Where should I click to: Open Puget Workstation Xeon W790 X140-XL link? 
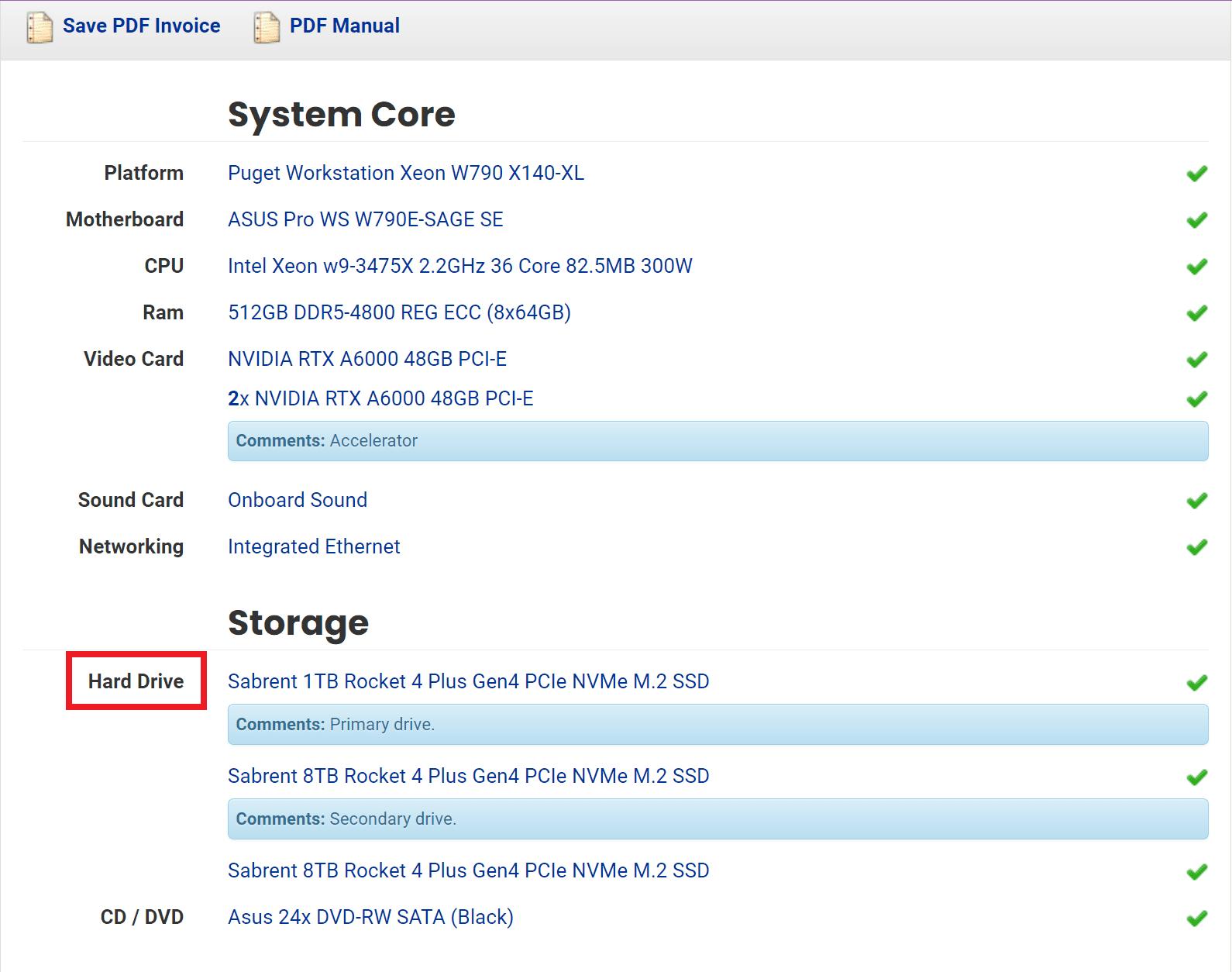click(405, 173)
